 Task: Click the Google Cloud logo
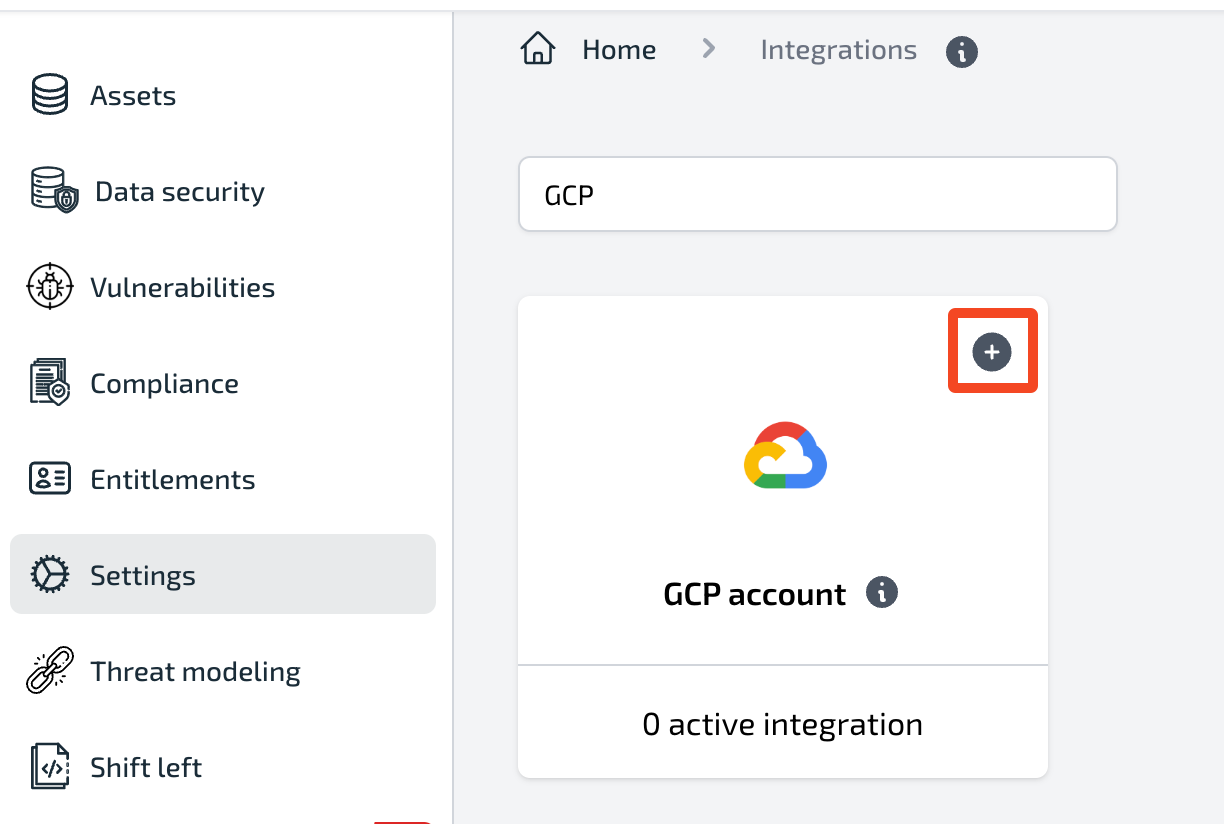point(785,455)
